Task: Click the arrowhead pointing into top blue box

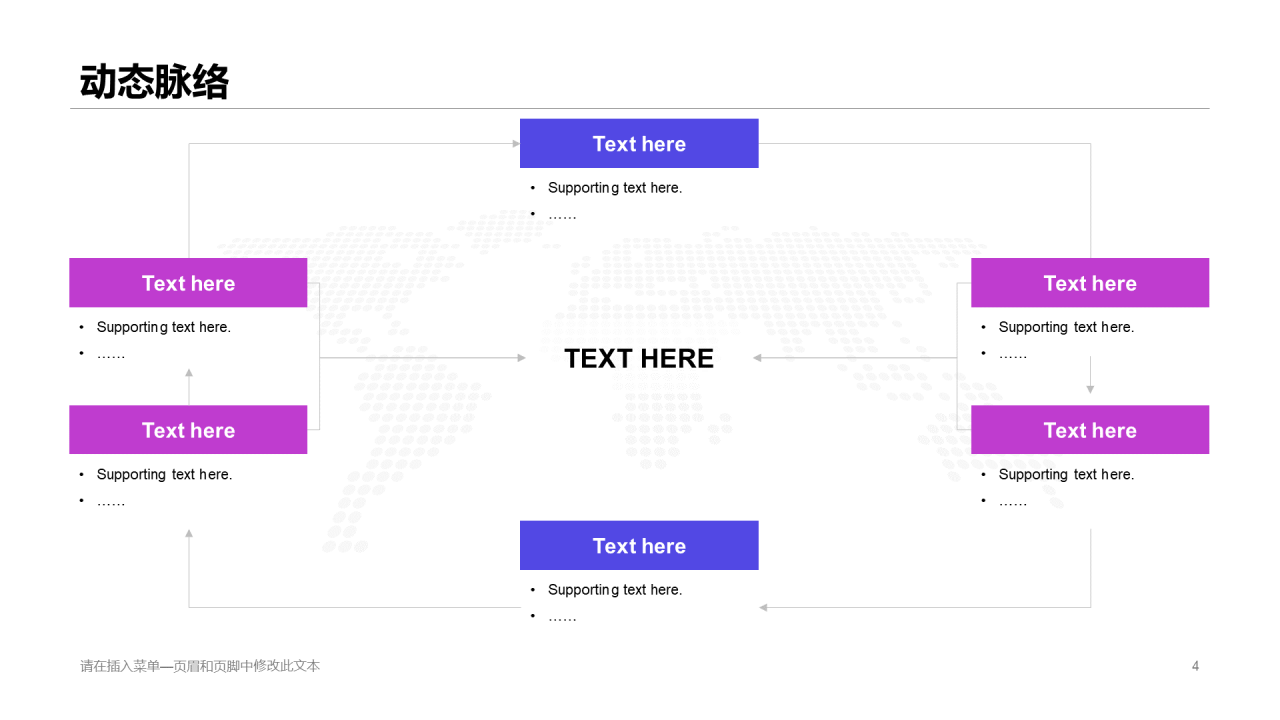Action: pos(516,143)
